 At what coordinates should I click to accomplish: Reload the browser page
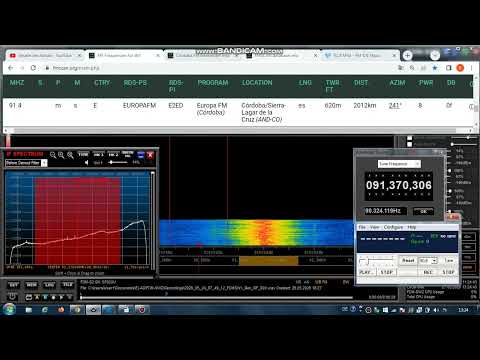click(x=33, y=68)
